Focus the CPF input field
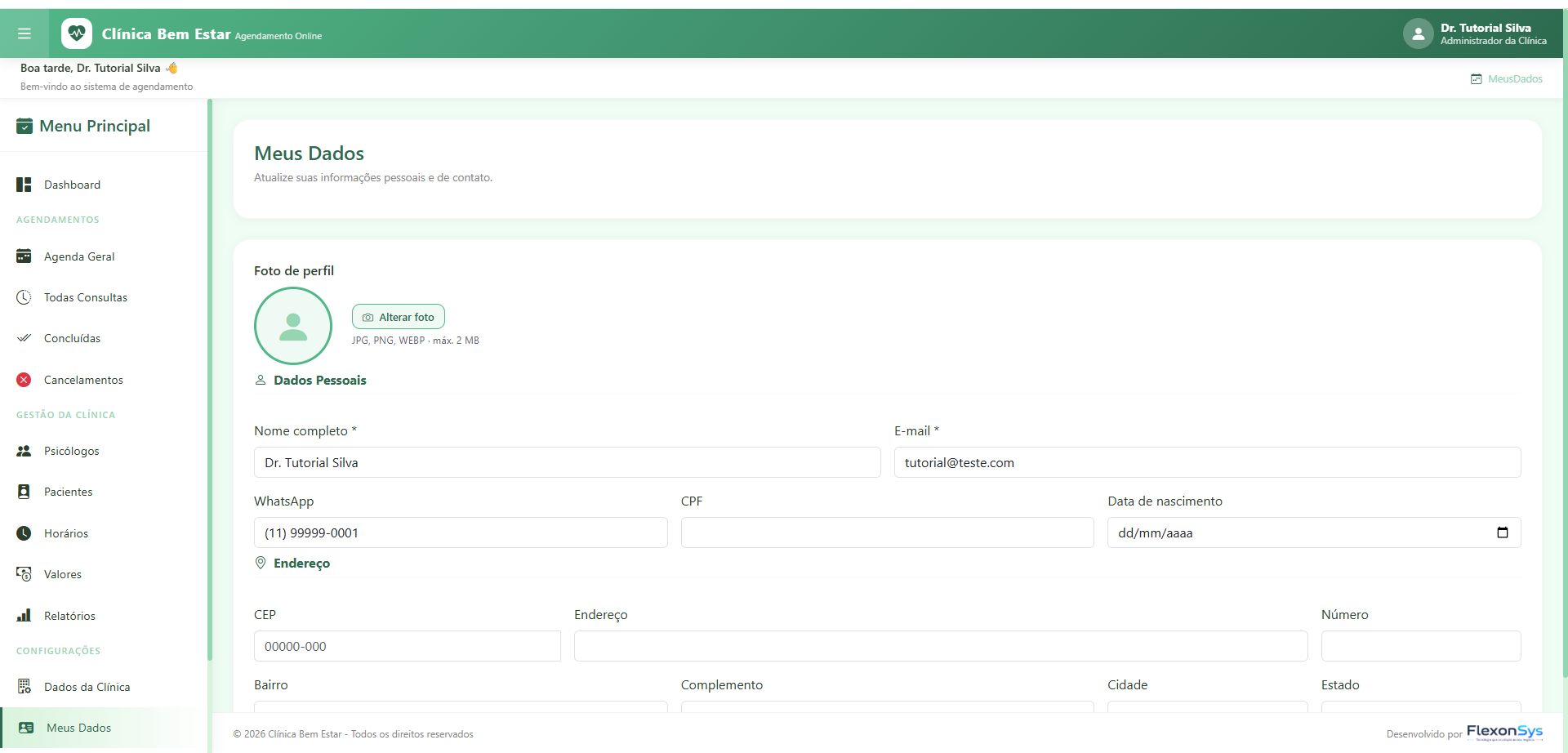The width and height of the screenshot is (1568, 753). click(x=887, y=532)
